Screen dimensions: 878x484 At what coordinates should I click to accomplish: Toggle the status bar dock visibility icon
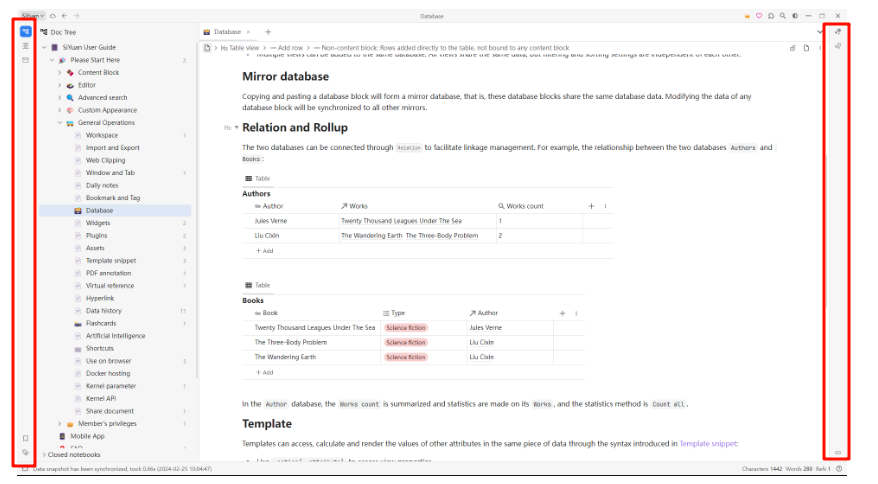point(25,469)
